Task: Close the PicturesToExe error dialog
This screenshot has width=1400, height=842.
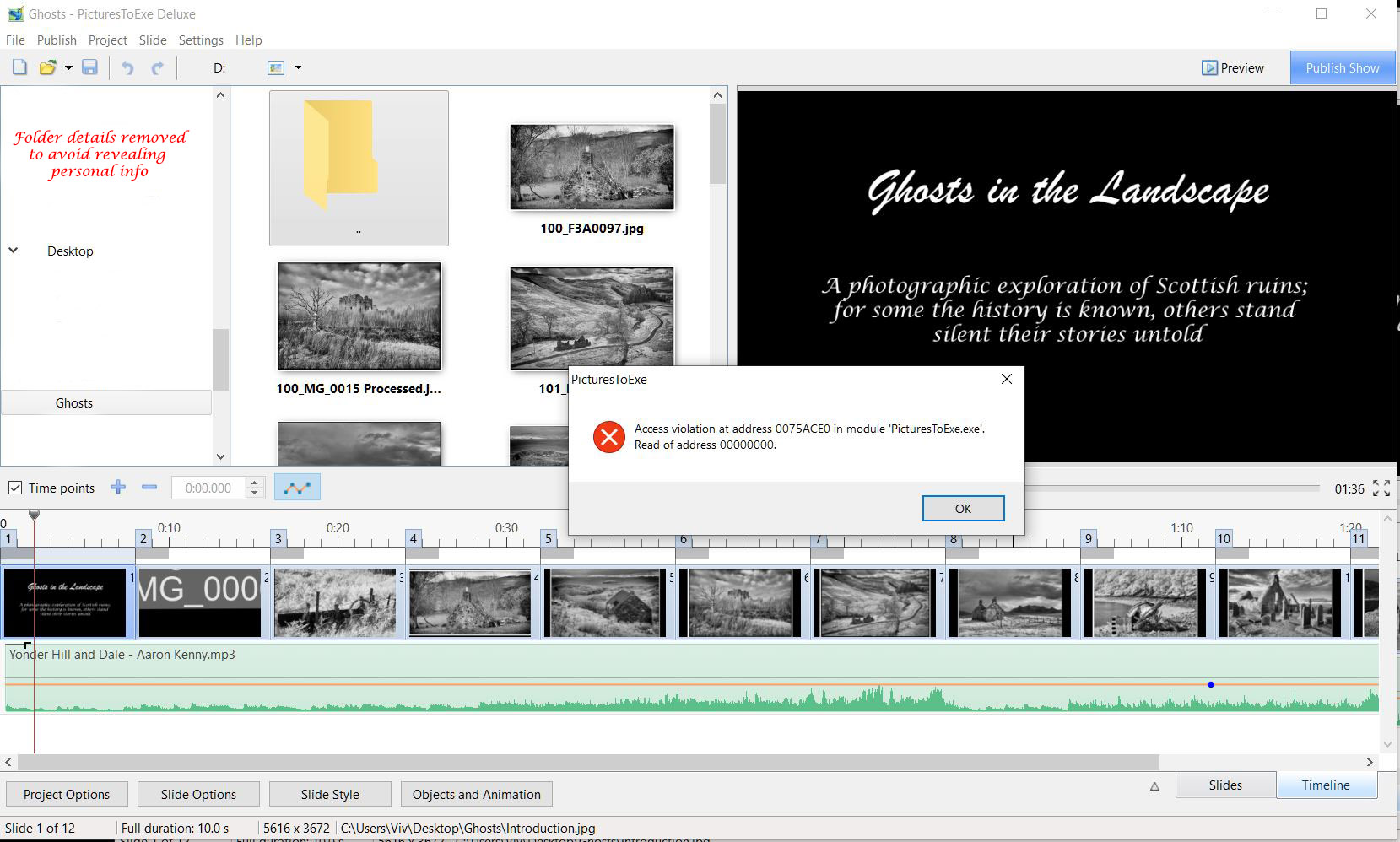Action: click(1006, 379)
